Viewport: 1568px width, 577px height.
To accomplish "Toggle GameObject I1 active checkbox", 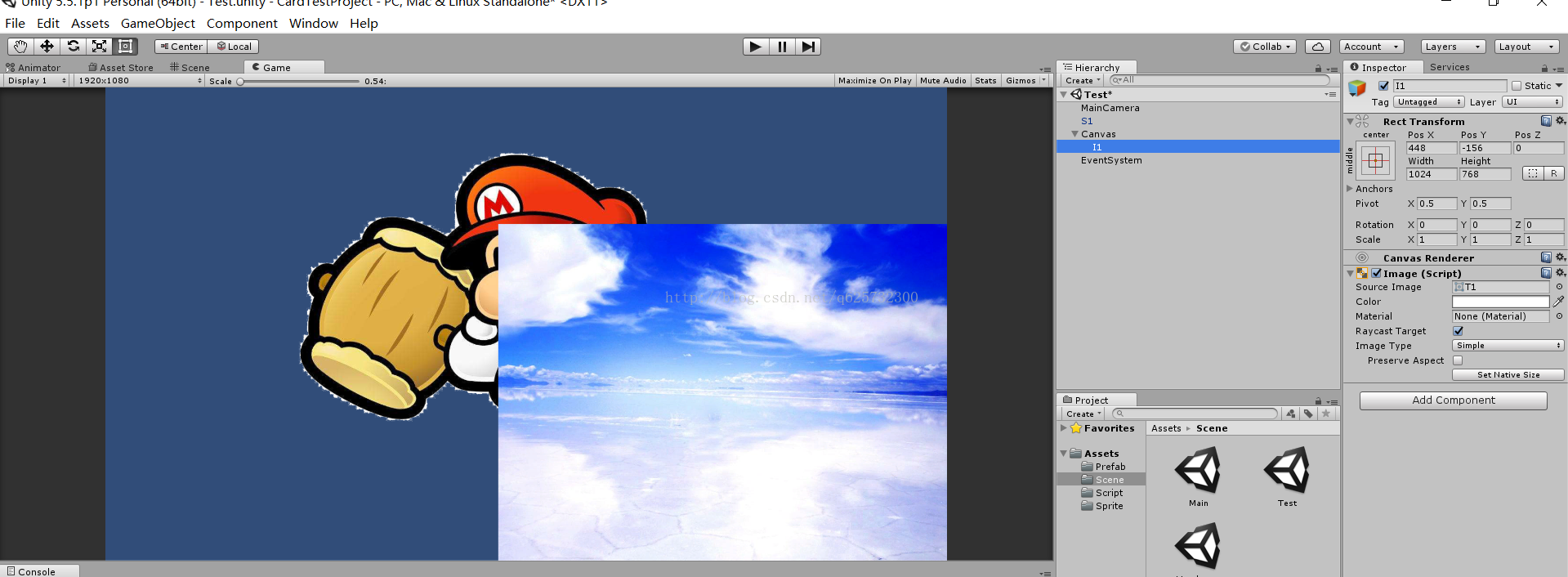I will tap(1383, 86).
